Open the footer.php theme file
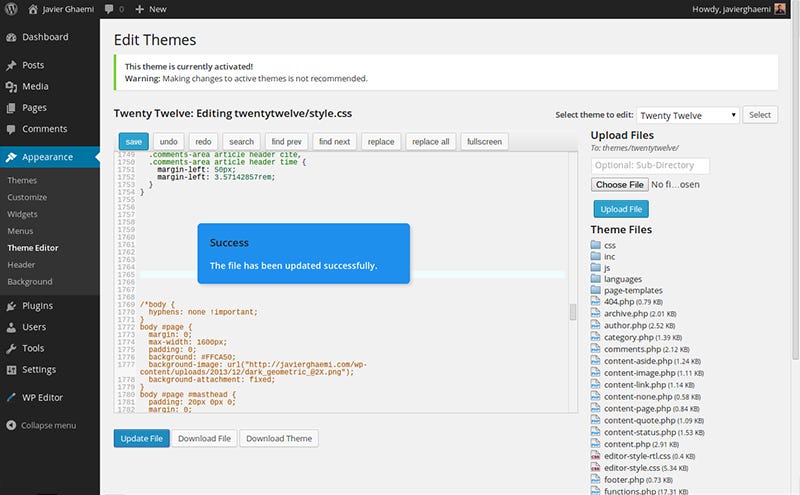The width and height of the screenshot is (800, 495). click(638, 480)
